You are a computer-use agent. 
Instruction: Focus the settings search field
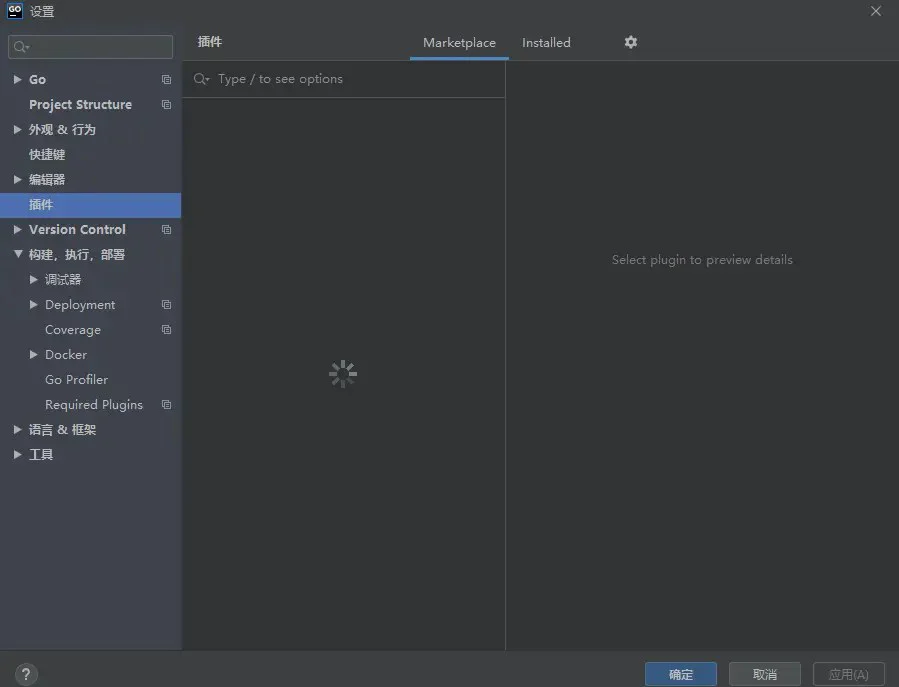click(91, 47)
